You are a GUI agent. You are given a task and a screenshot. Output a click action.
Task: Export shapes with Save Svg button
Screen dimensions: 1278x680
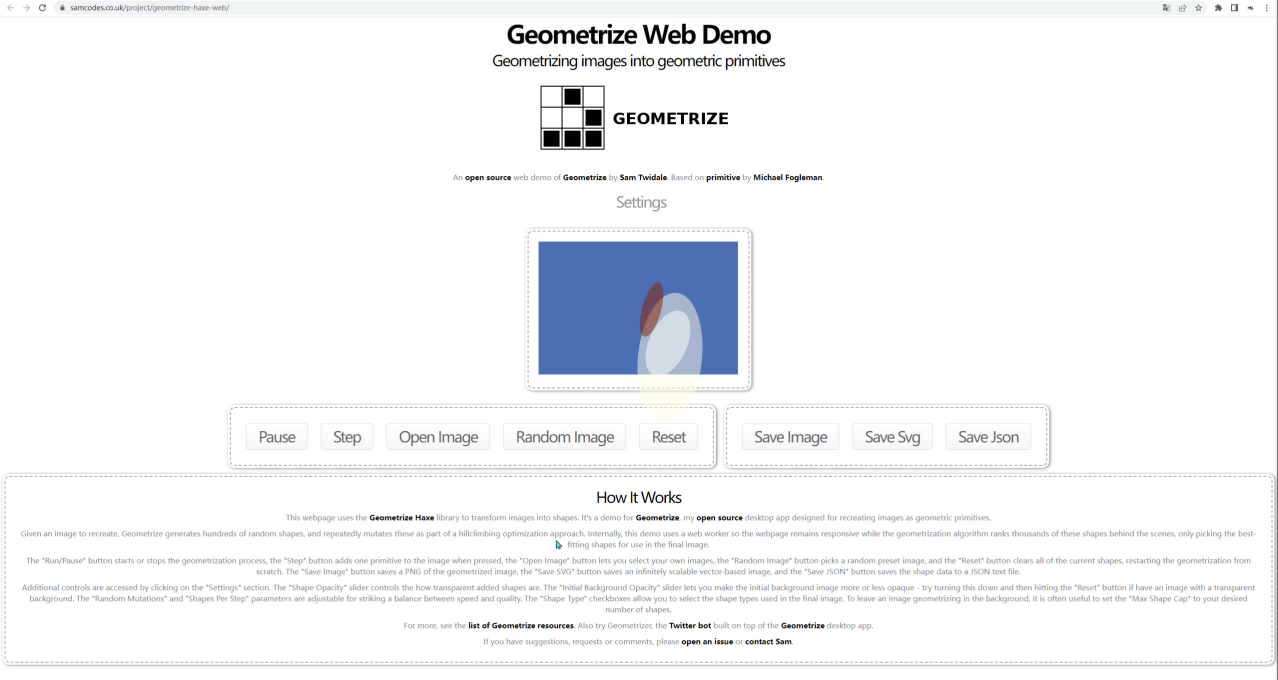coord(893,437)
